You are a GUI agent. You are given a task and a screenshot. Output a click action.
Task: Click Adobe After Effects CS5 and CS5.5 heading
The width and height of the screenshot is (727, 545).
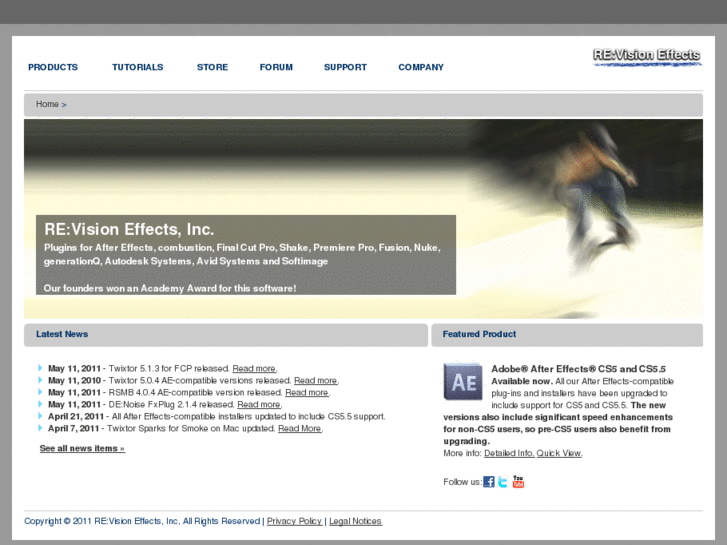click(x=578, y=369)
